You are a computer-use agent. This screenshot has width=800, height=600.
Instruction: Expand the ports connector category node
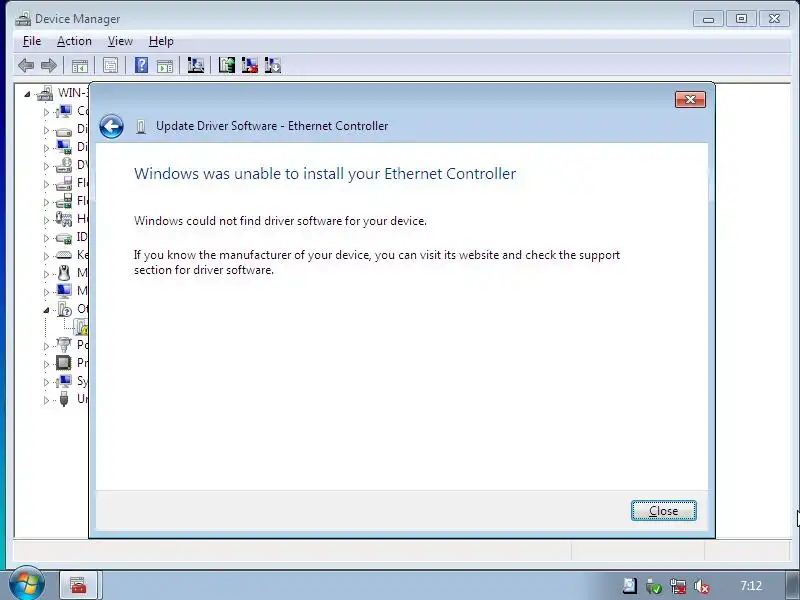click(46, 345)
